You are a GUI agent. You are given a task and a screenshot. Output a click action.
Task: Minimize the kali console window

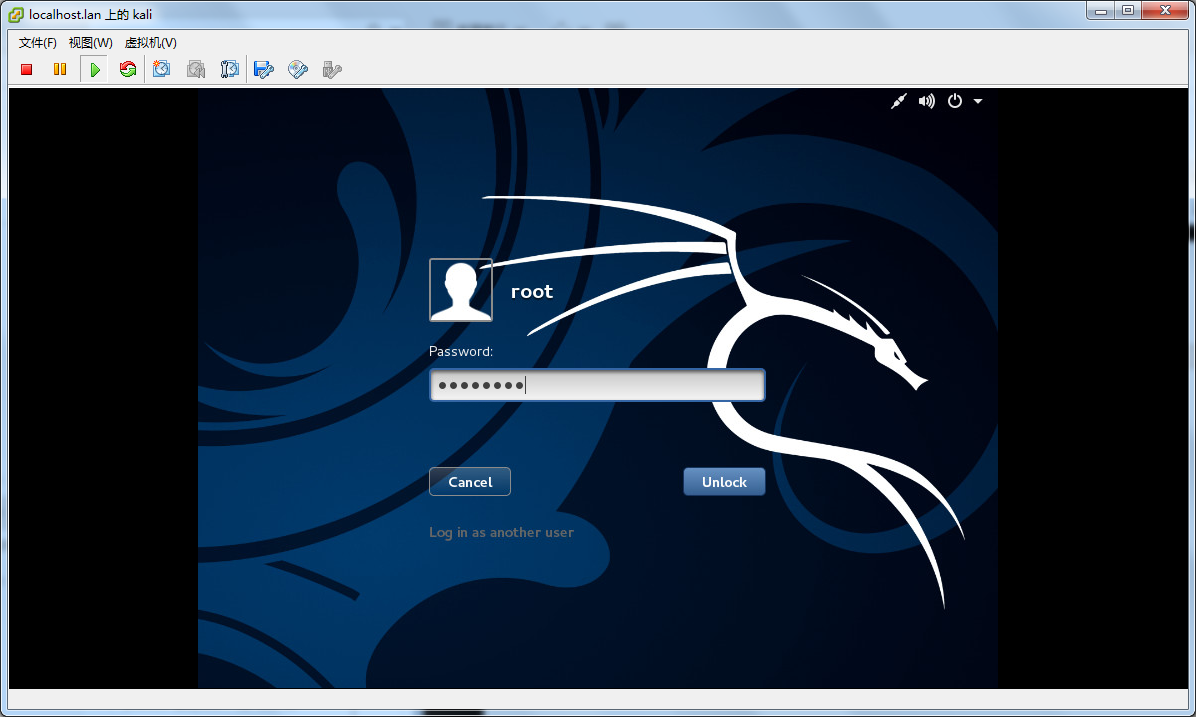1101,11
